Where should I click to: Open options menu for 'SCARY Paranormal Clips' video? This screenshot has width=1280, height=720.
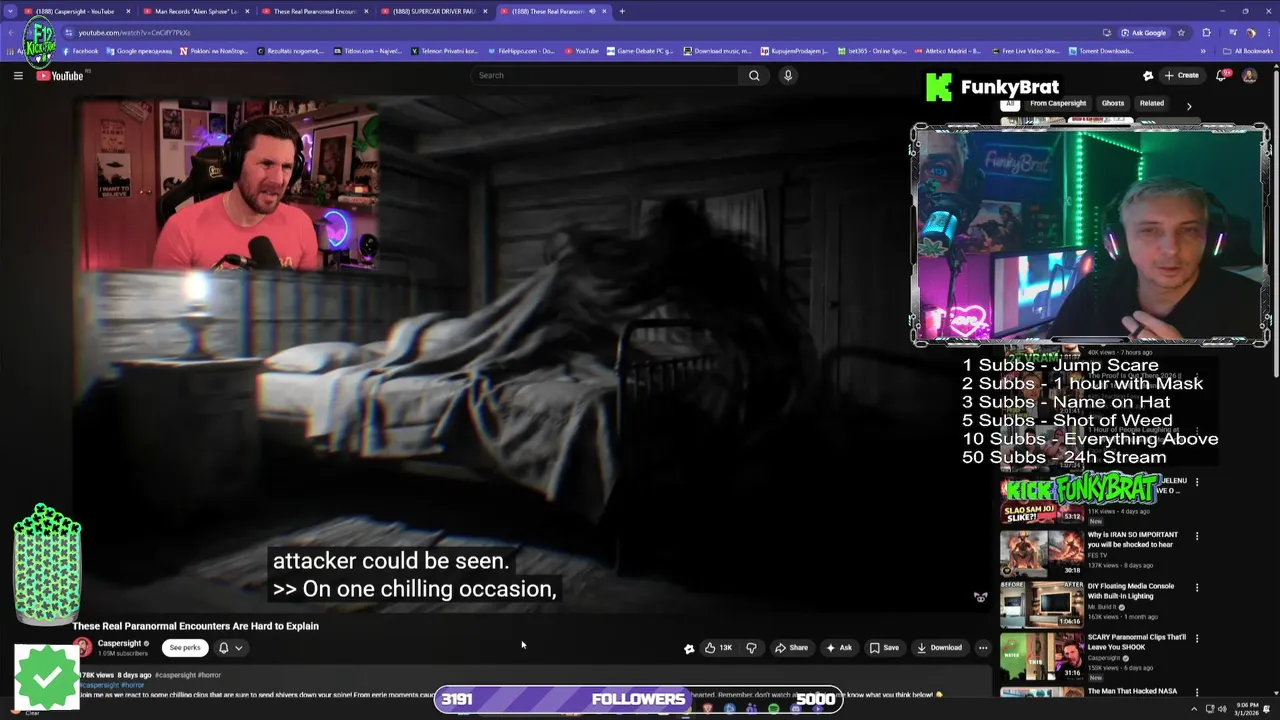1197,639
